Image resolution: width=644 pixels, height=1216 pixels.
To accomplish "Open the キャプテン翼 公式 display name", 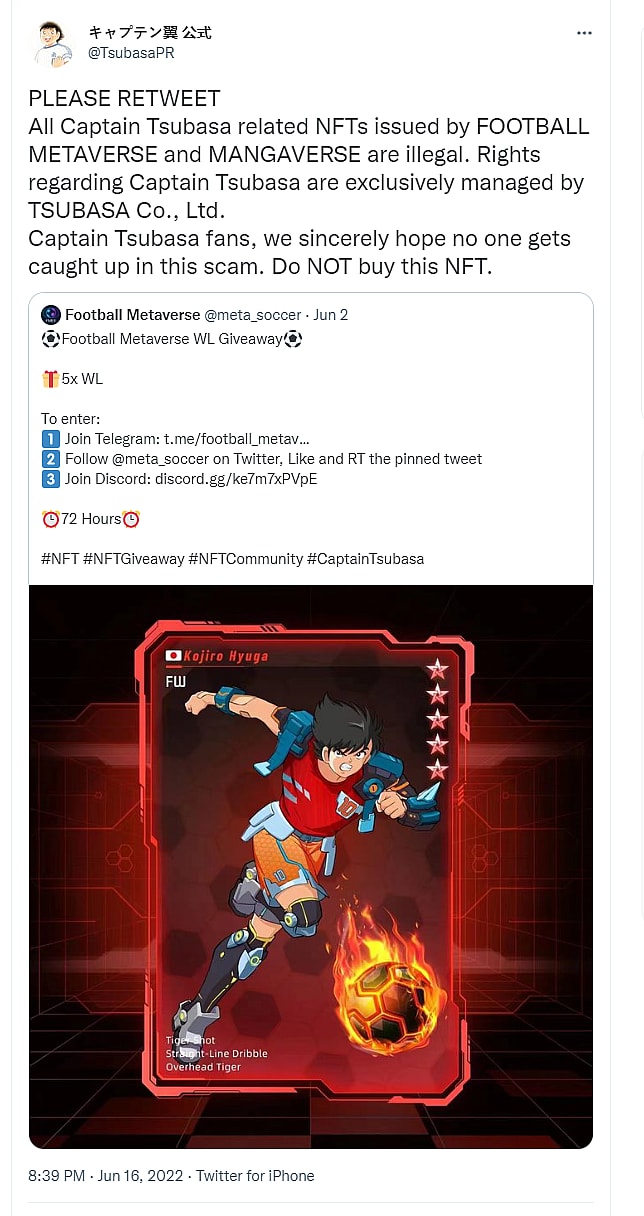I will [x=150, y=33].
